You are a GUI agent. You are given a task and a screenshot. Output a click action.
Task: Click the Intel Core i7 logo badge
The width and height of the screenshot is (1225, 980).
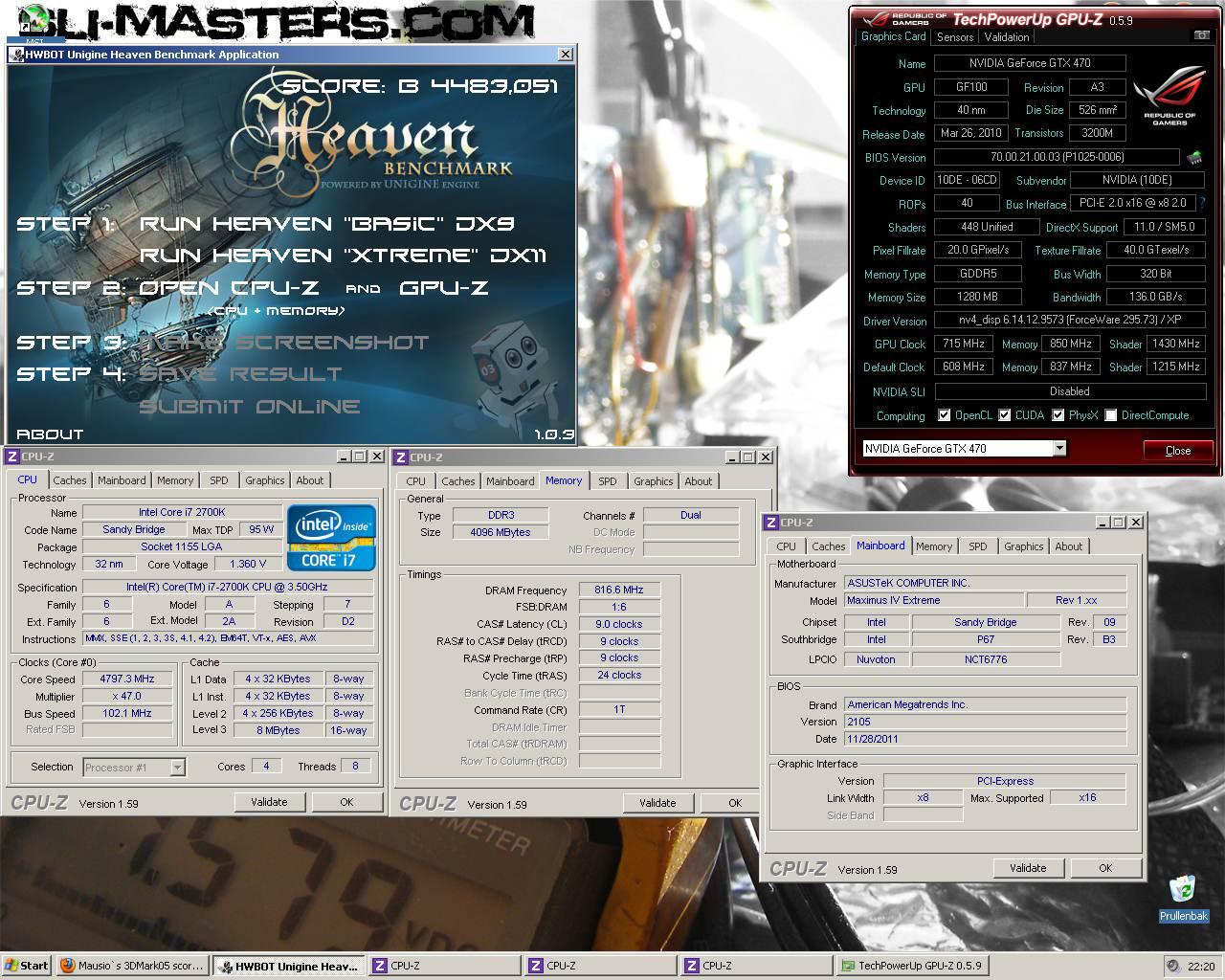(331, 539)
